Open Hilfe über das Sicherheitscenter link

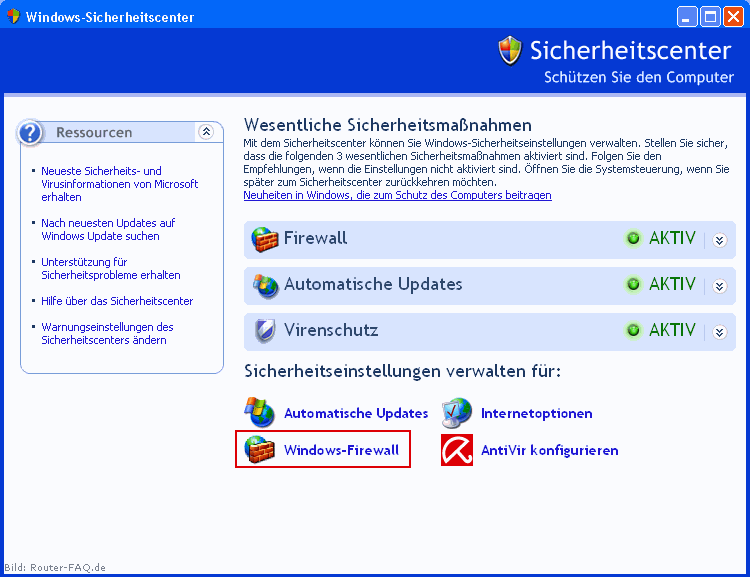tap(117, 301)
